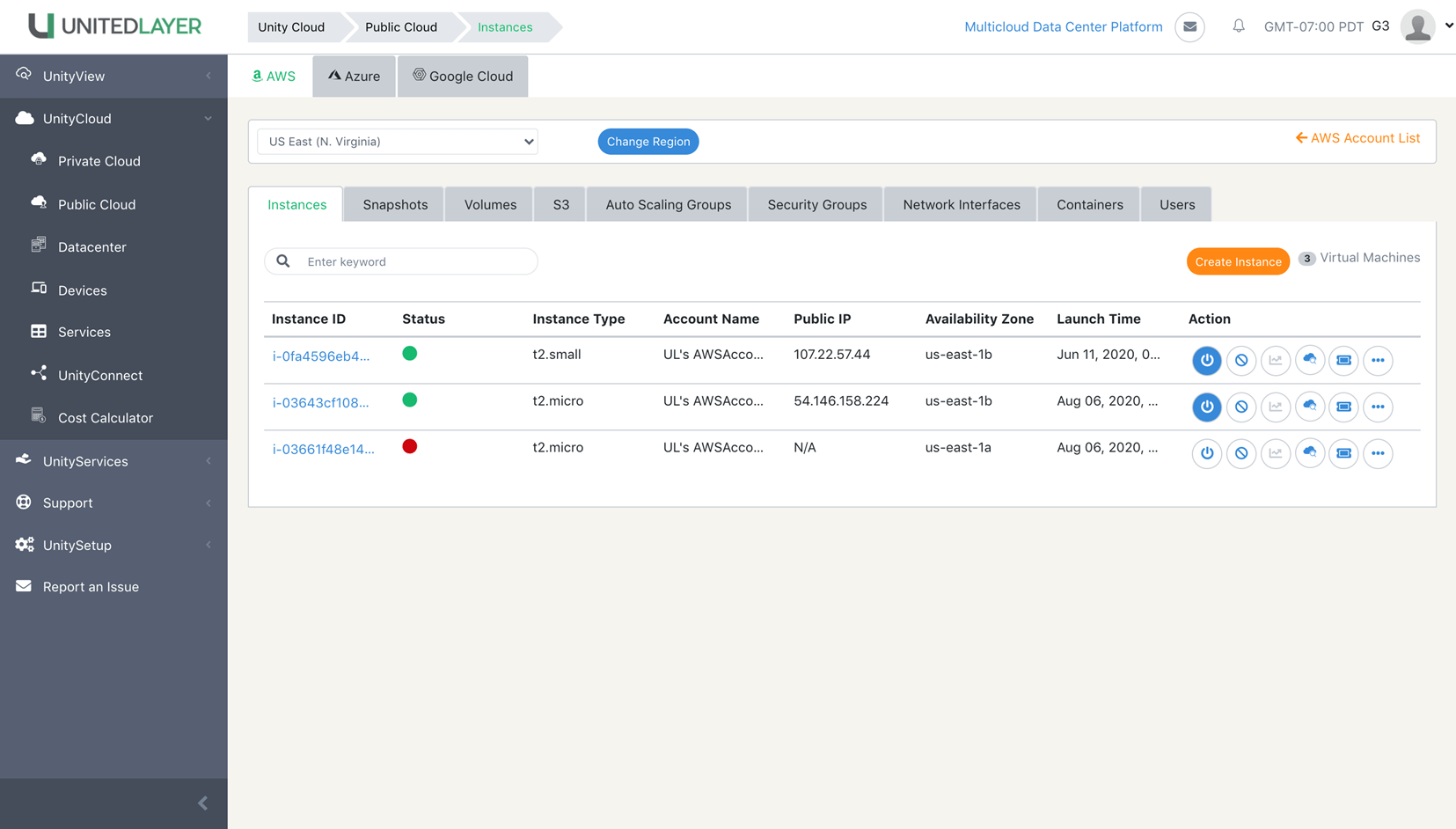Open the S3 tab
Viewport: 1456px width, 829px height.
coord(560,204)
